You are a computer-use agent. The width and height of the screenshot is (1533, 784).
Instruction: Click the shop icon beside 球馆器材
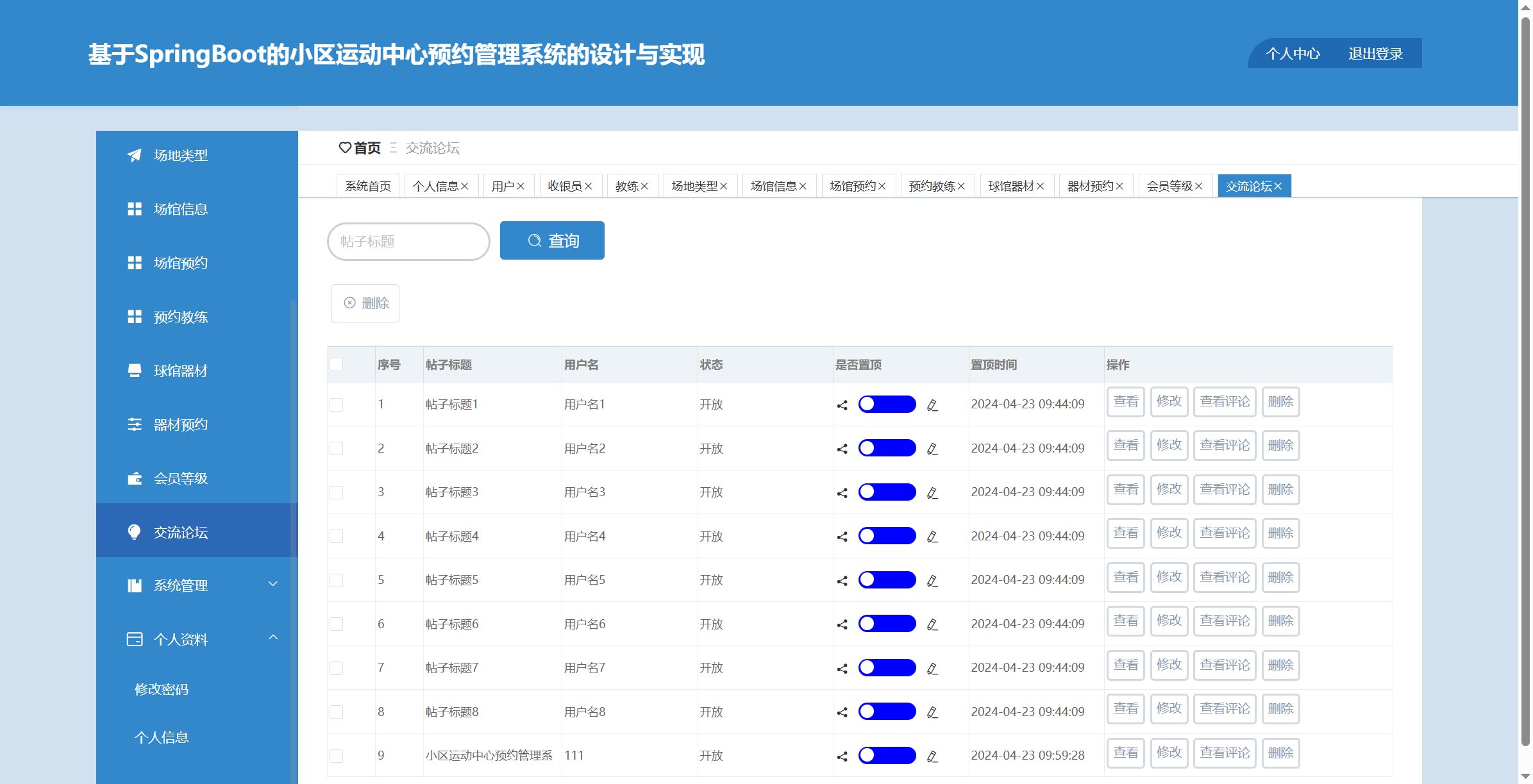tap(134, 371)
